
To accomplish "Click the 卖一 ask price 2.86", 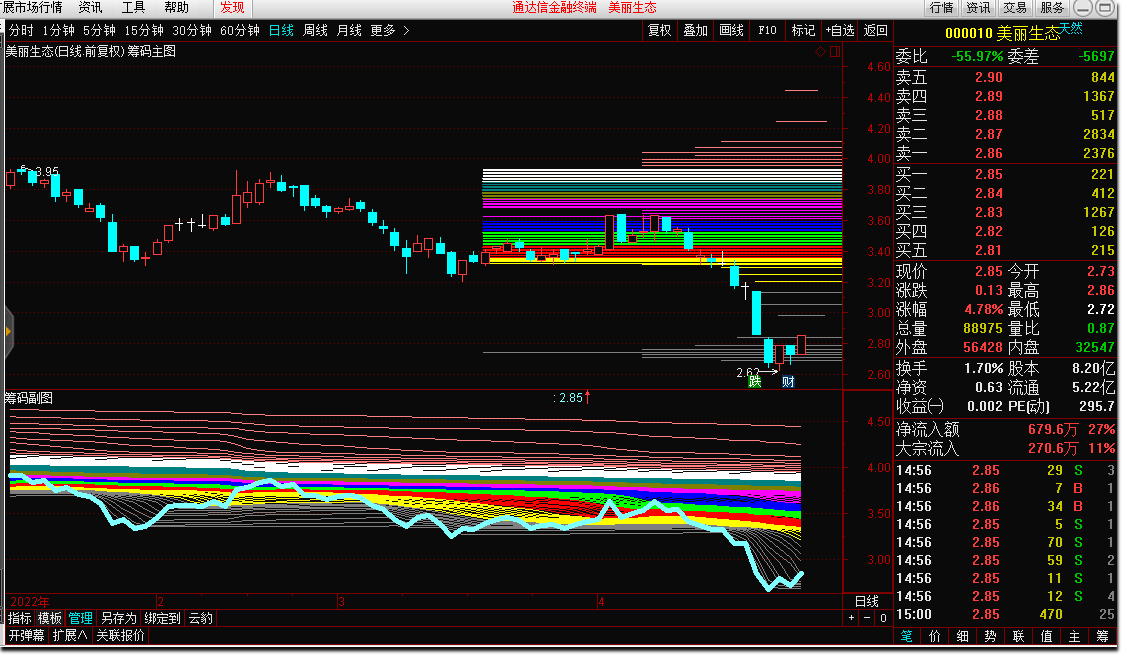I will pos(988,153).
